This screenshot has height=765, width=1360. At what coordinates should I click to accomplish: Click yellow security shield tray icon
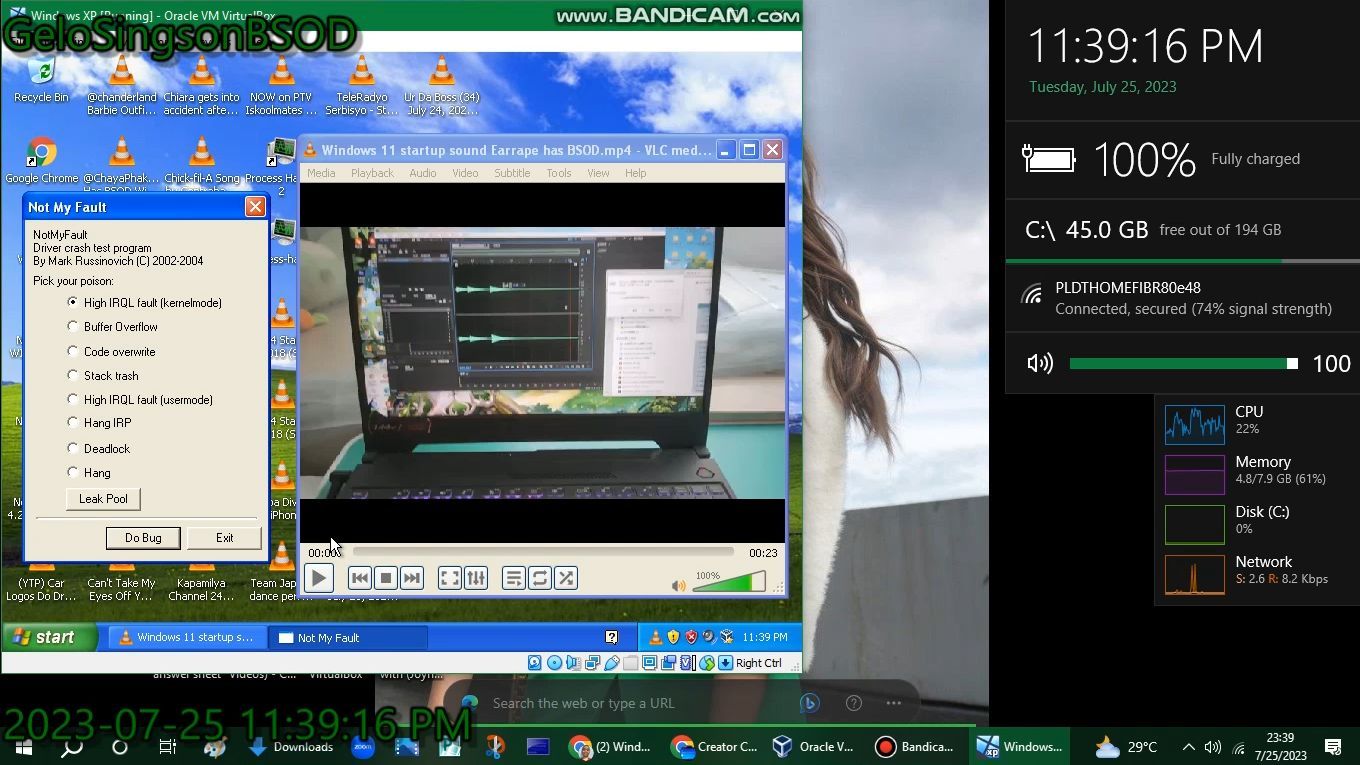coord(673,637)
